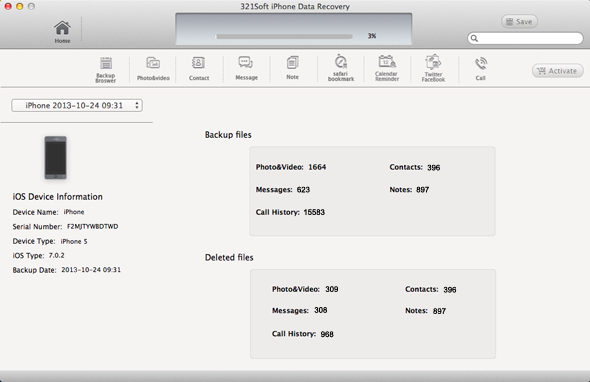Click the Device Name: iPhone value
The width and height of the screenshot is (590, 382).
click(74, 212)
